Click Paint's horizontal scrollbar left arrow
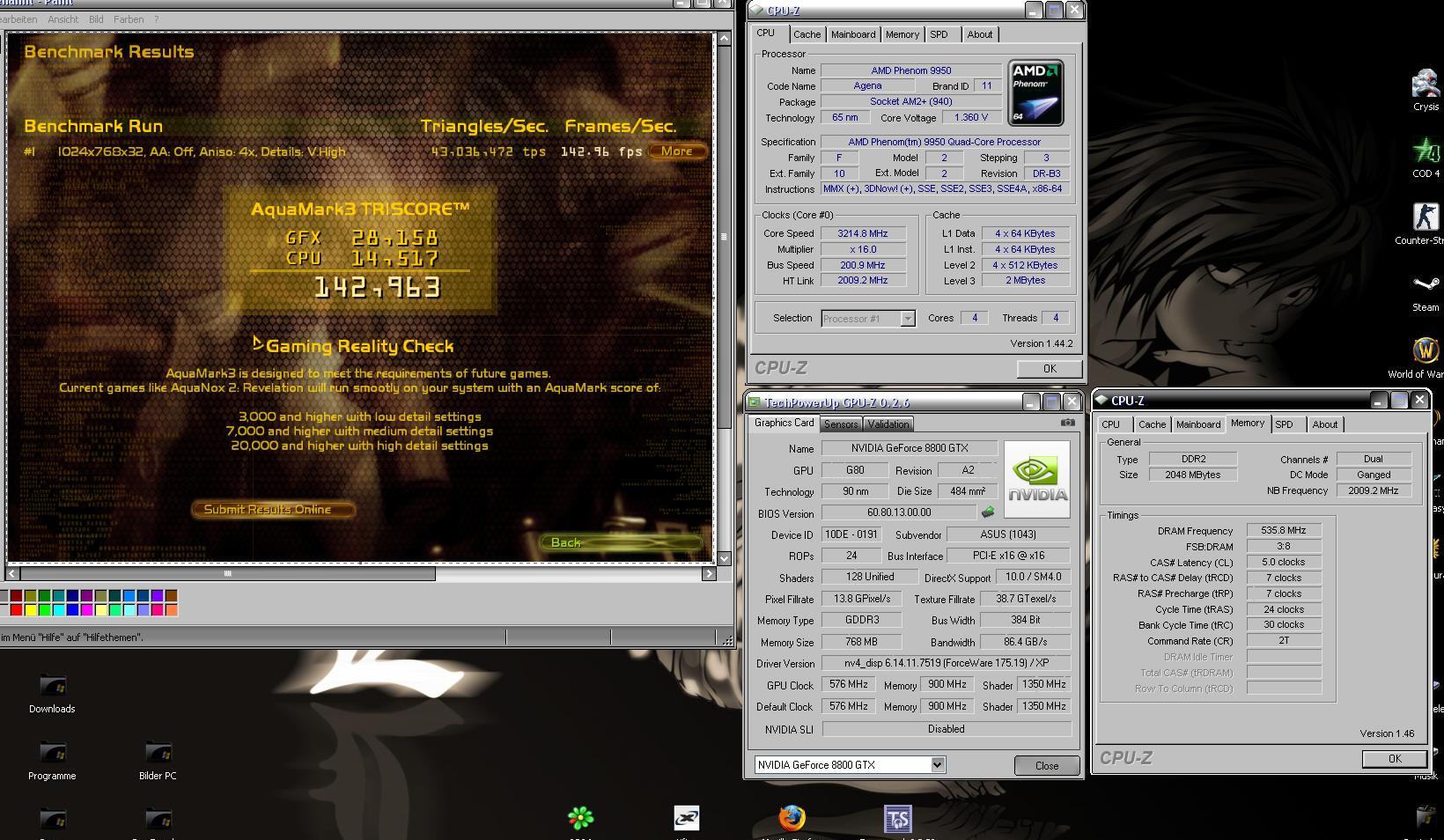1444x840 pixels. 12,574
